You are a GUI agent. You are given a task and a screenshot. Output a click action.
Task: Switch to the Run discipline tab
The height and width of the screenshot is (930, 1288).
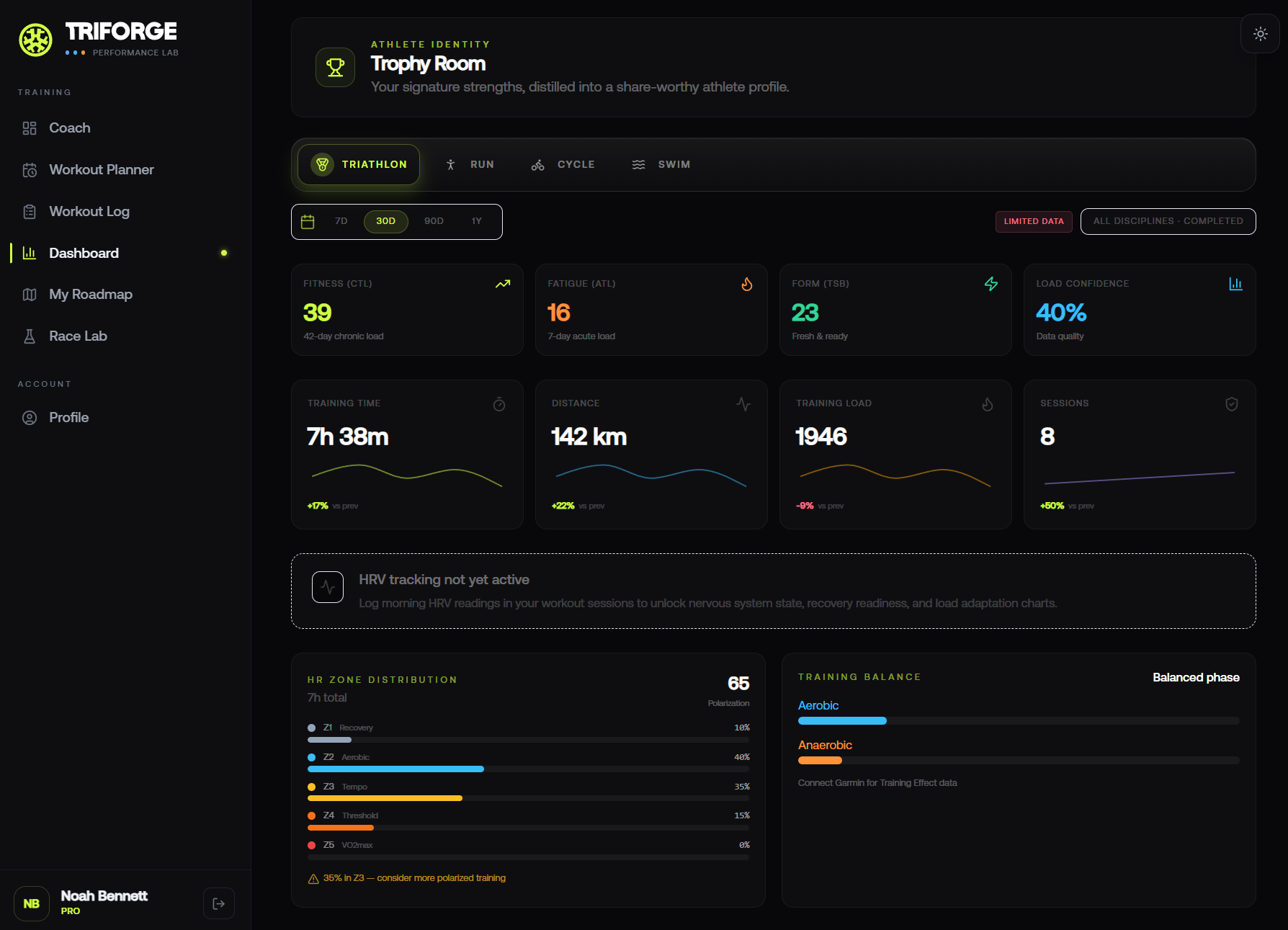(x=470, y=165)
